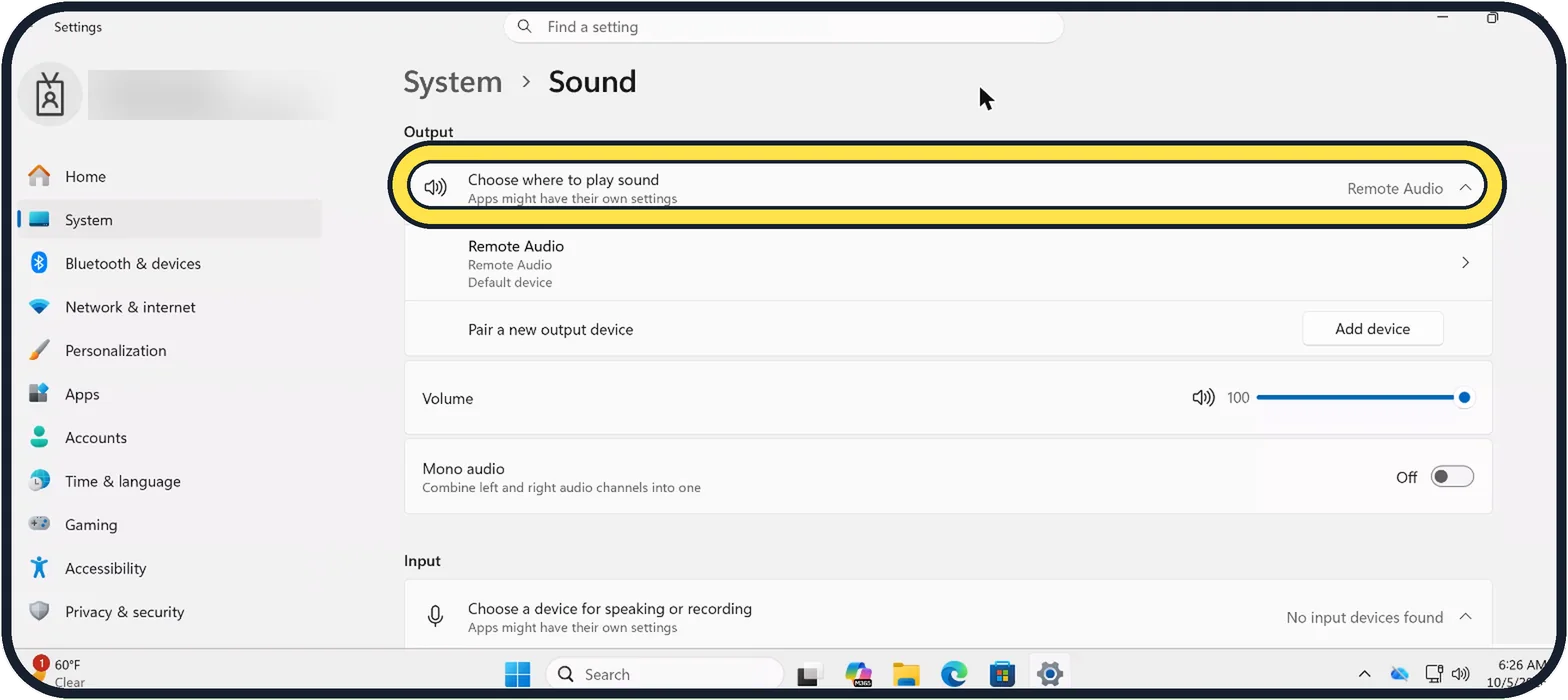
Task: Open Home in the settings sidebar
Action: [x=170, y=176]
